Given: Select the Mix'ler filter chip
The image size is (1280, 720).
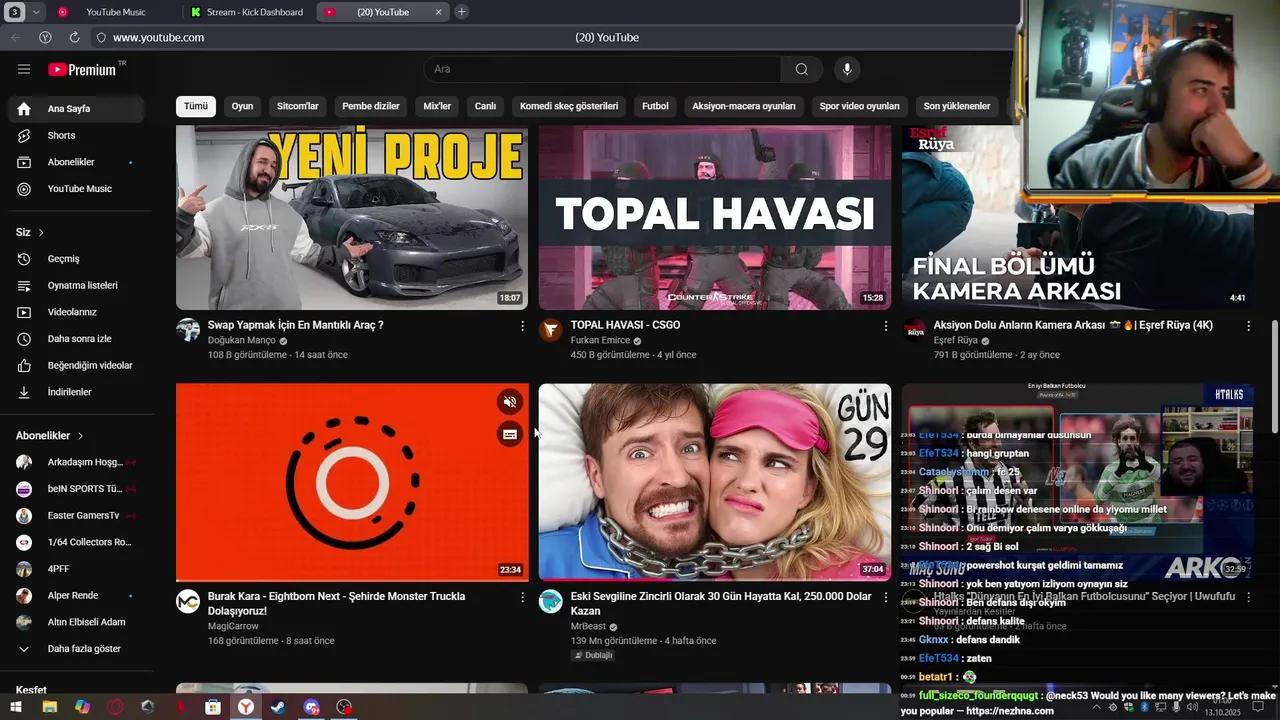Looking at the screenshot, I should point(437,106).
